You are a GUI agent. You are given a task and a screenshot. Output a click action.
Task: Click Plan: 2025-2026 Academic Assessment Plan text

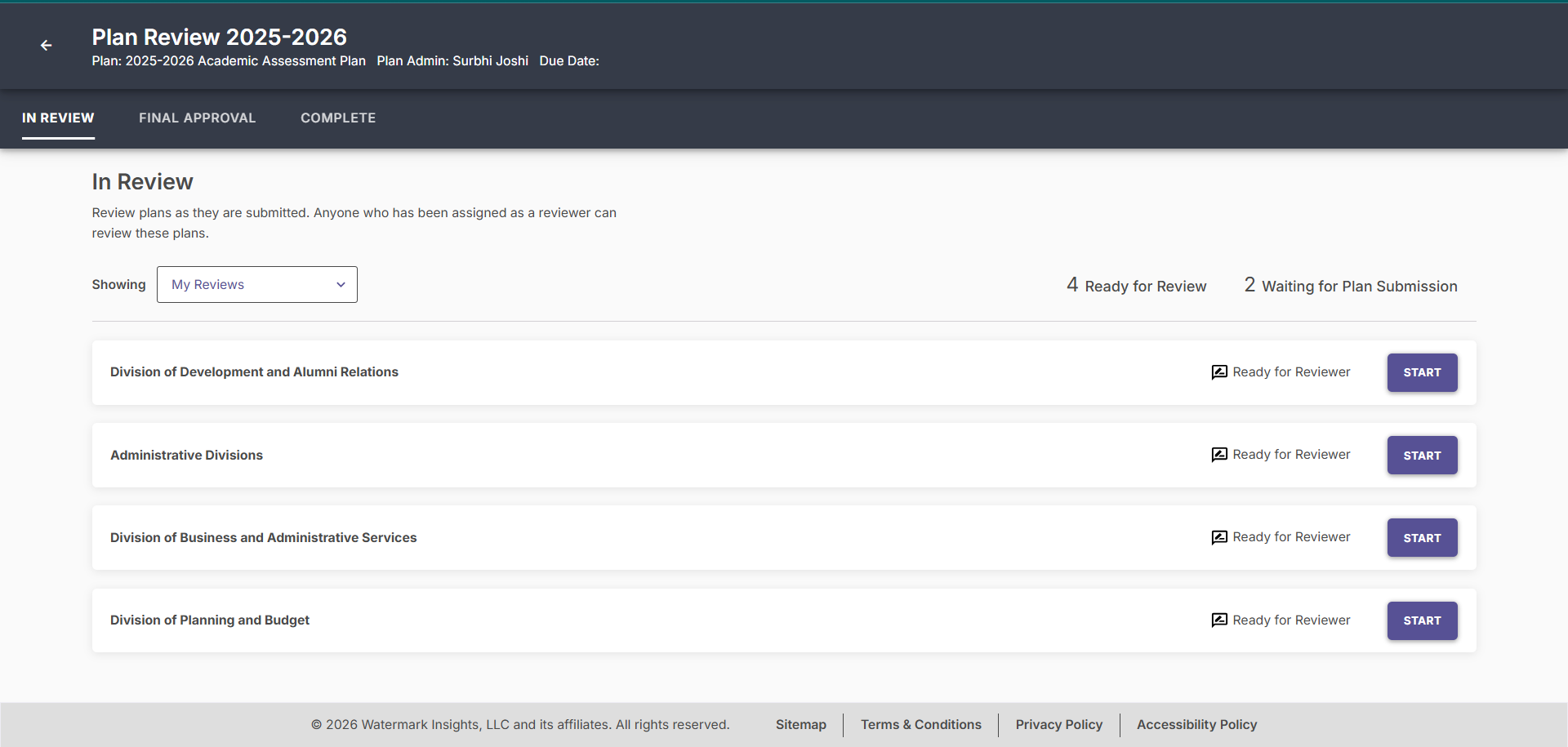(x=229, y=60)
